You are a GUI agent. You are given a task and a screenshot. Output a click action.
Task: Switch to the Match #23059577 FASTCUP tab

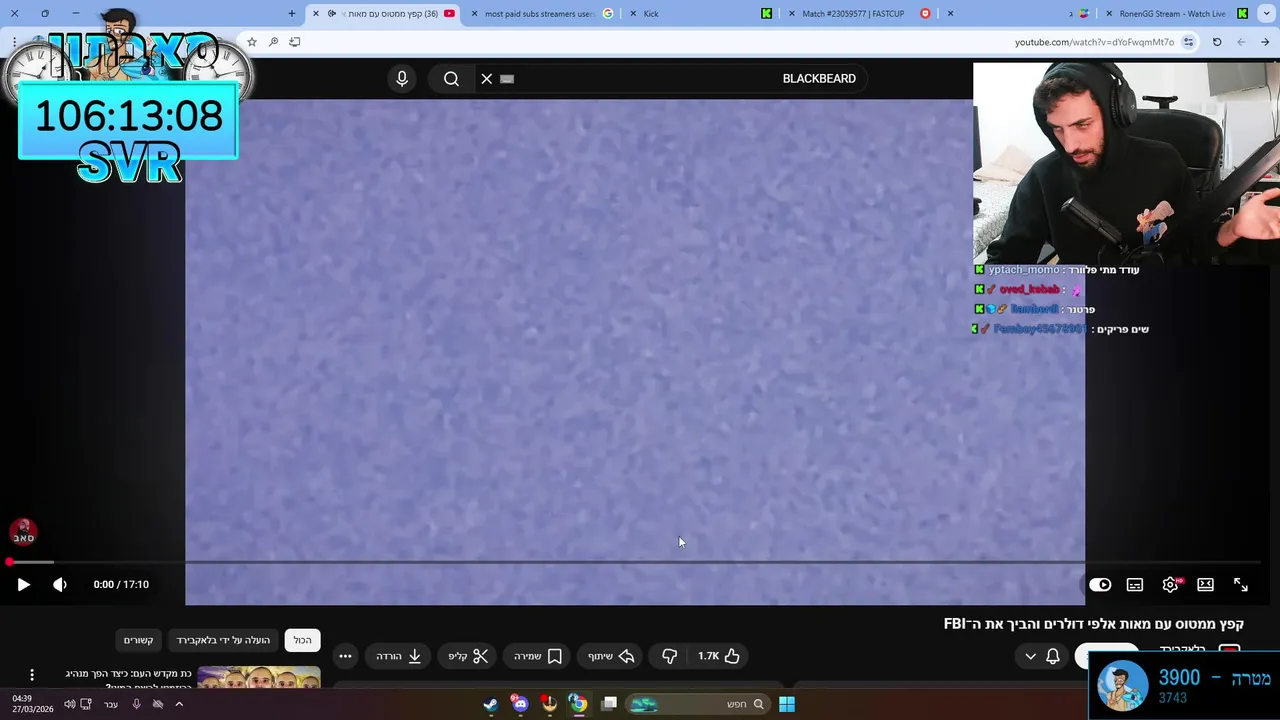point(860,14)
